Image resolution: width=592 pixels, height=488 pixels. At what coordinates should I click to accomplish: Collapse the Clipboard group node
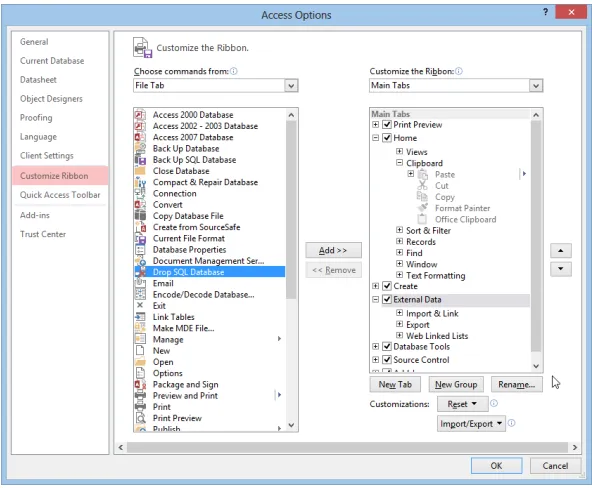click(x=399, y=163)
